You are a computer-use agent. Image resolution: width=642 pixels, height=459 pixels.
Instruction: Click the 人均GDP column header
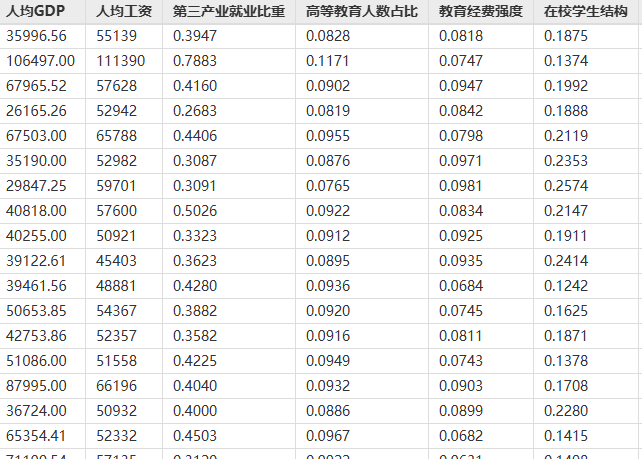(x=29, y=12)
